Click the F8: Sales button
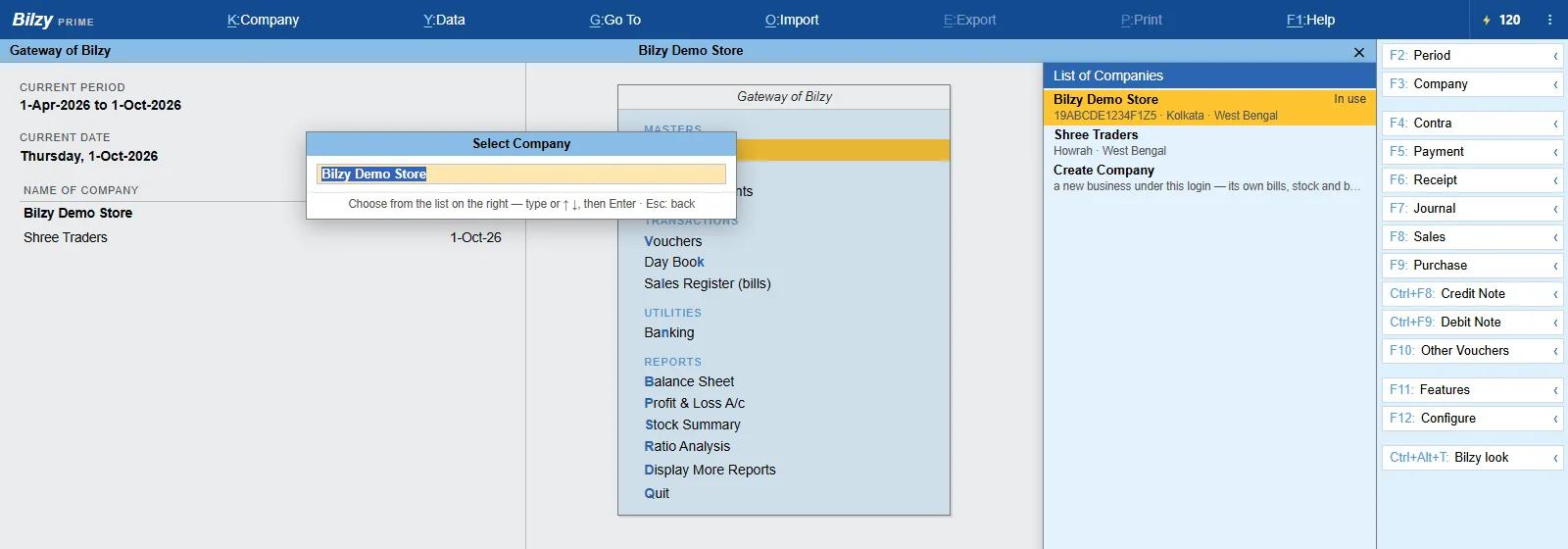This screenshot has height=549, width=1568. point(1472,237)
